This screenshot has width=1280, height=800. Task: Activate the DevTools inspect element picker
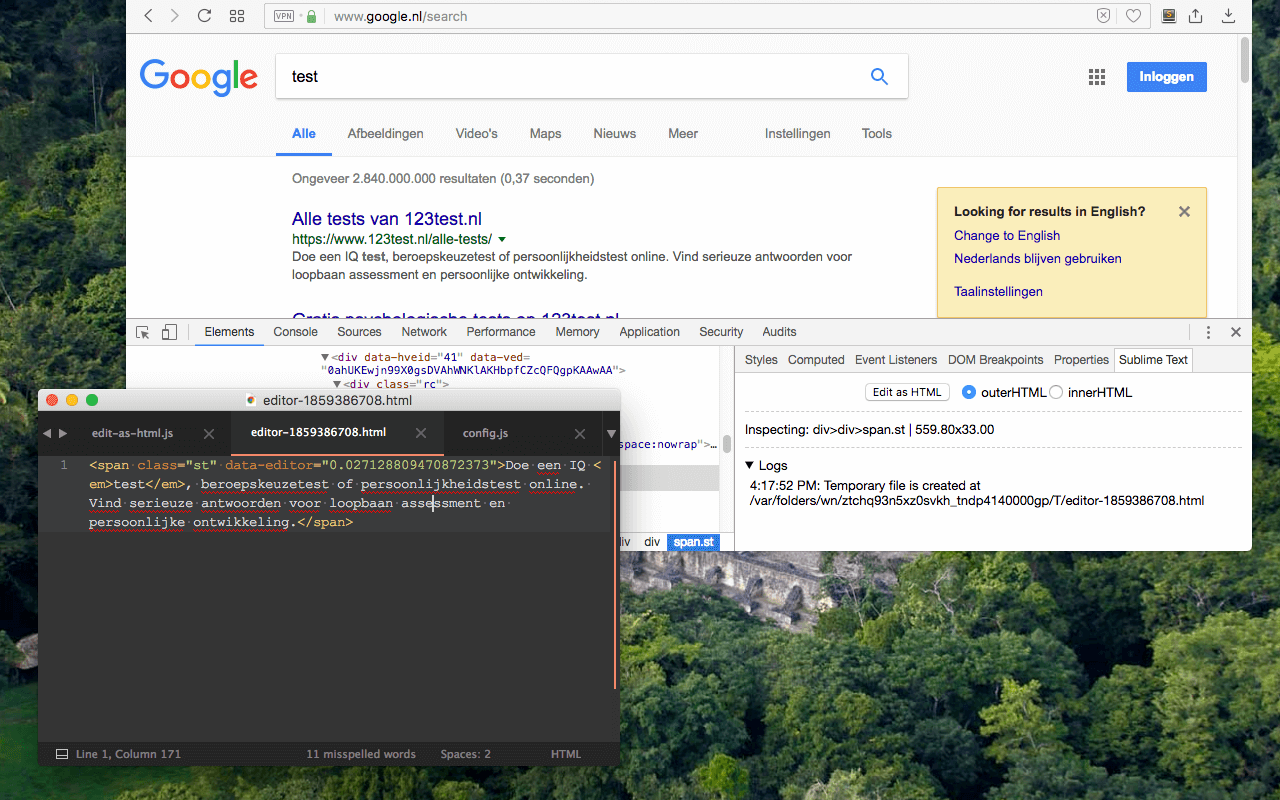143,332
